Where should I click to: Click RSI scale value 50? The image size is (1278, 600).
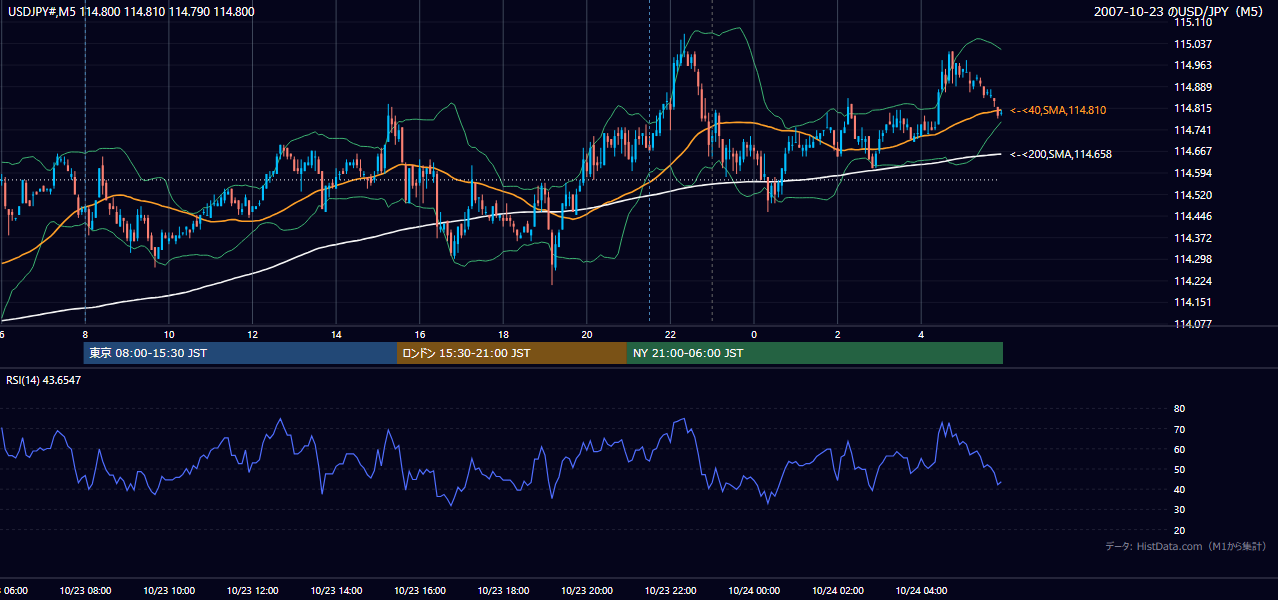[x=1179, y=469]
